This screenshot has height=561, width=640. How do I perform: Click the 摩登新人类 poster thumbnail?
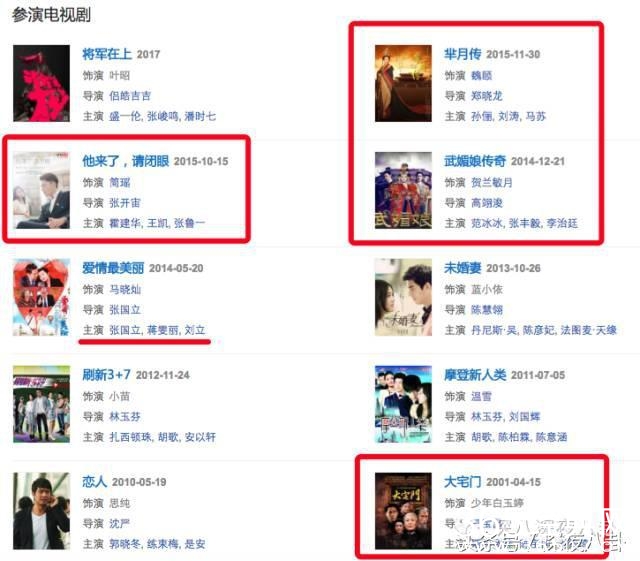pos(403,404)
